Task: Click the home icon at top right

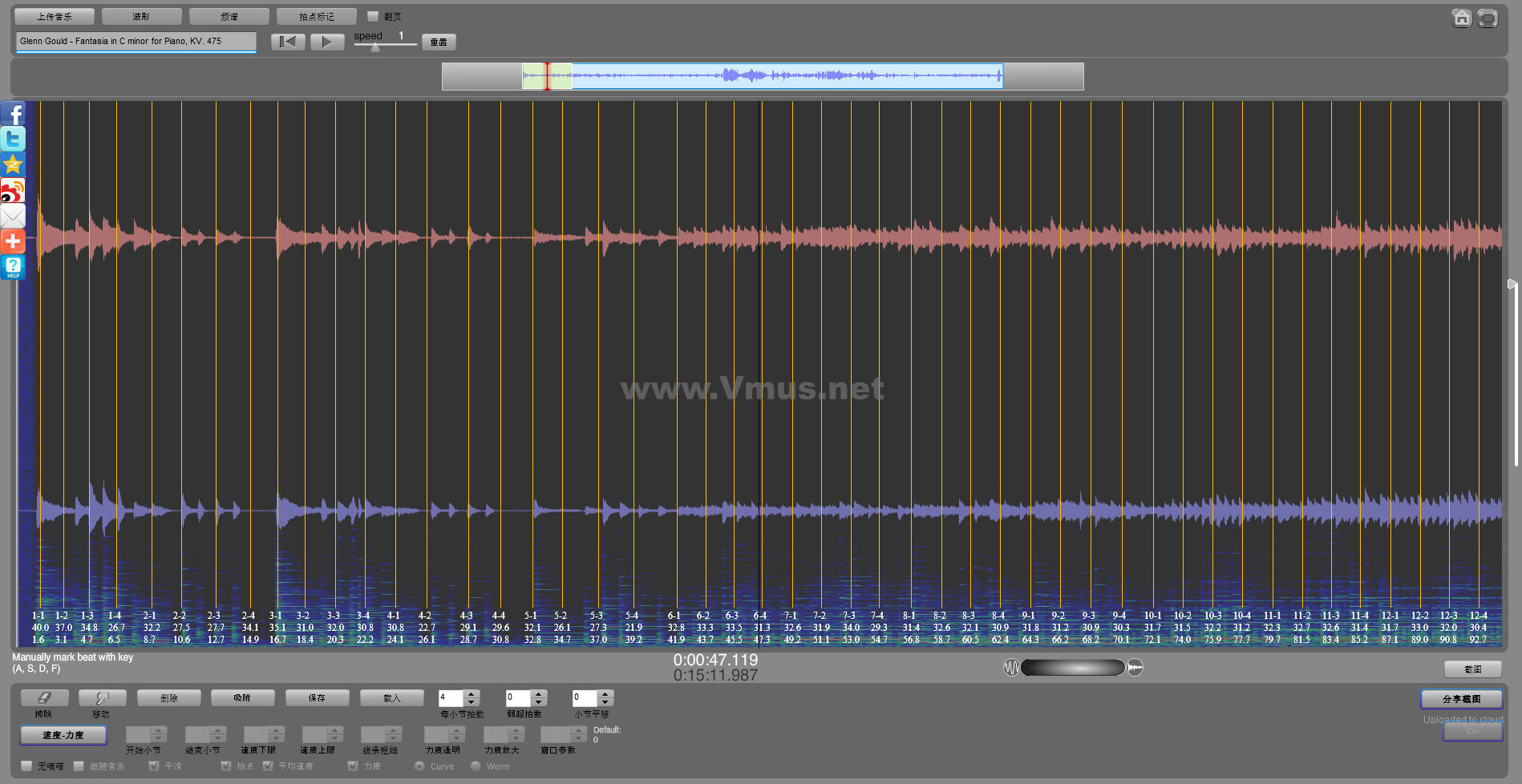Action: [x=1461, y=18]
